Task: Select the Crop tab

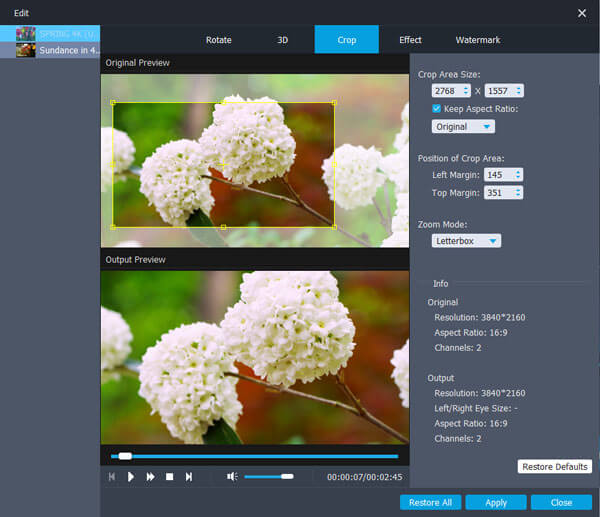Action: (x=347, y=40)
